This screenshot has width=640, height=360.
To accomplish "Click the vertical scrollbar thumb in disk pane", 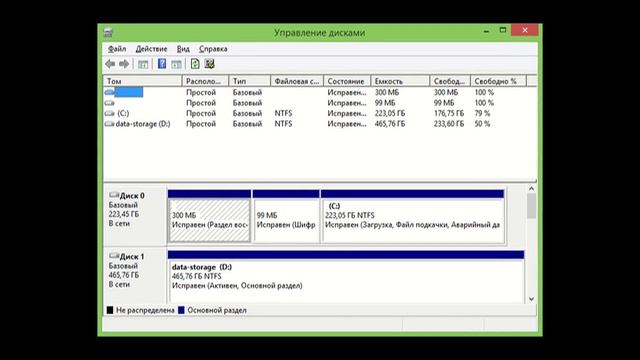I will [x=531, y=206].
